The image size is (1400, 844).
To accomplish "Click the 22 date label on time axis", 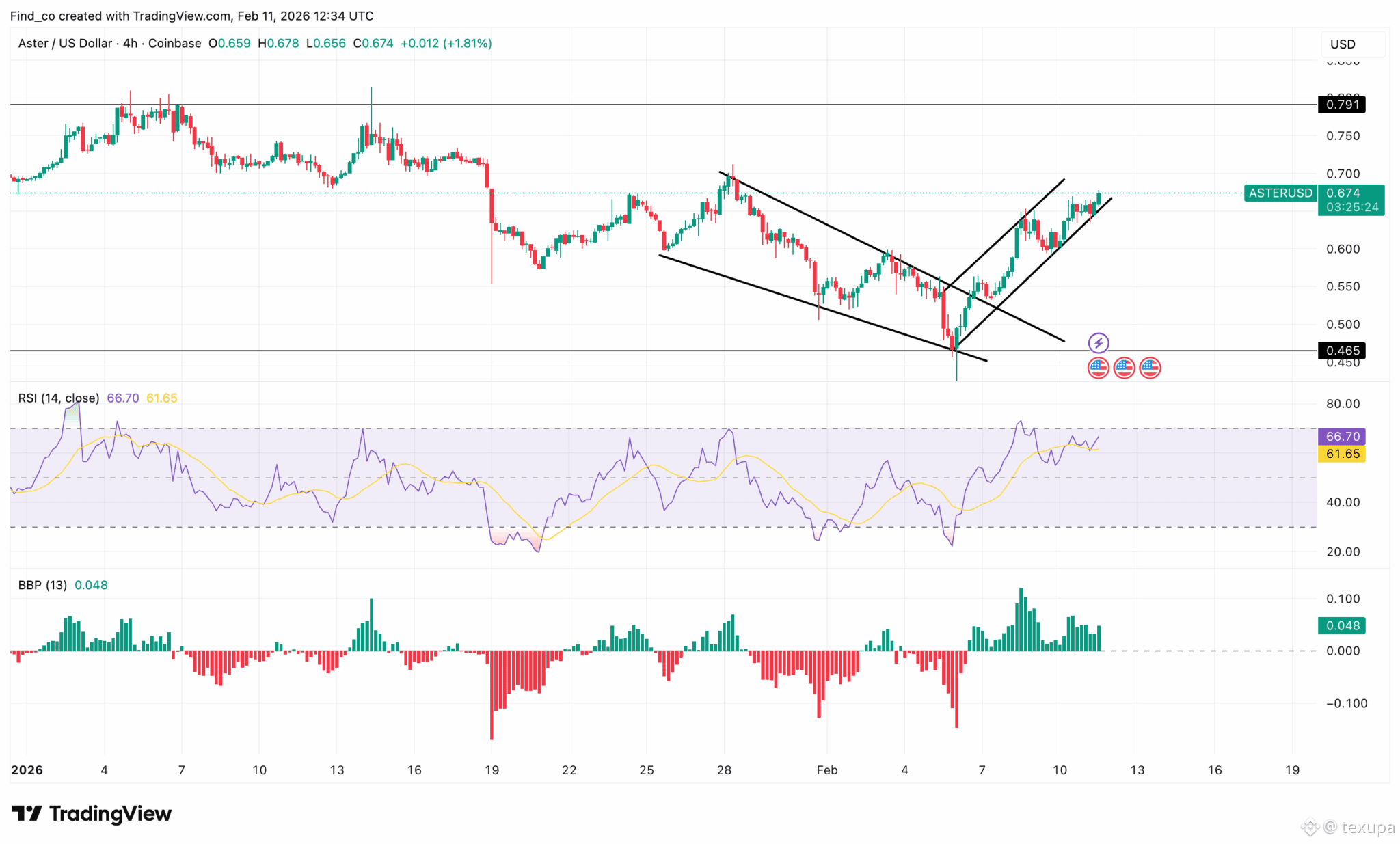I will 569,770.
